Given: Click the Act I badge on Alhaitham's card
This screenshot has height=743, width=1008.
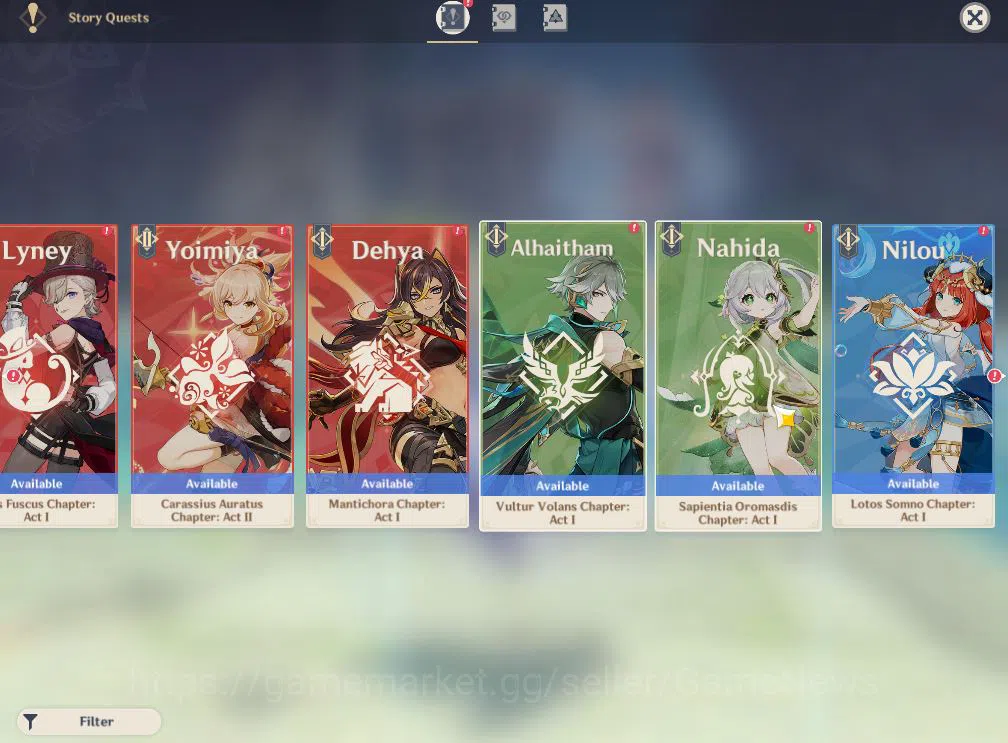Looking at the screenshot, I should click(496, 238).
